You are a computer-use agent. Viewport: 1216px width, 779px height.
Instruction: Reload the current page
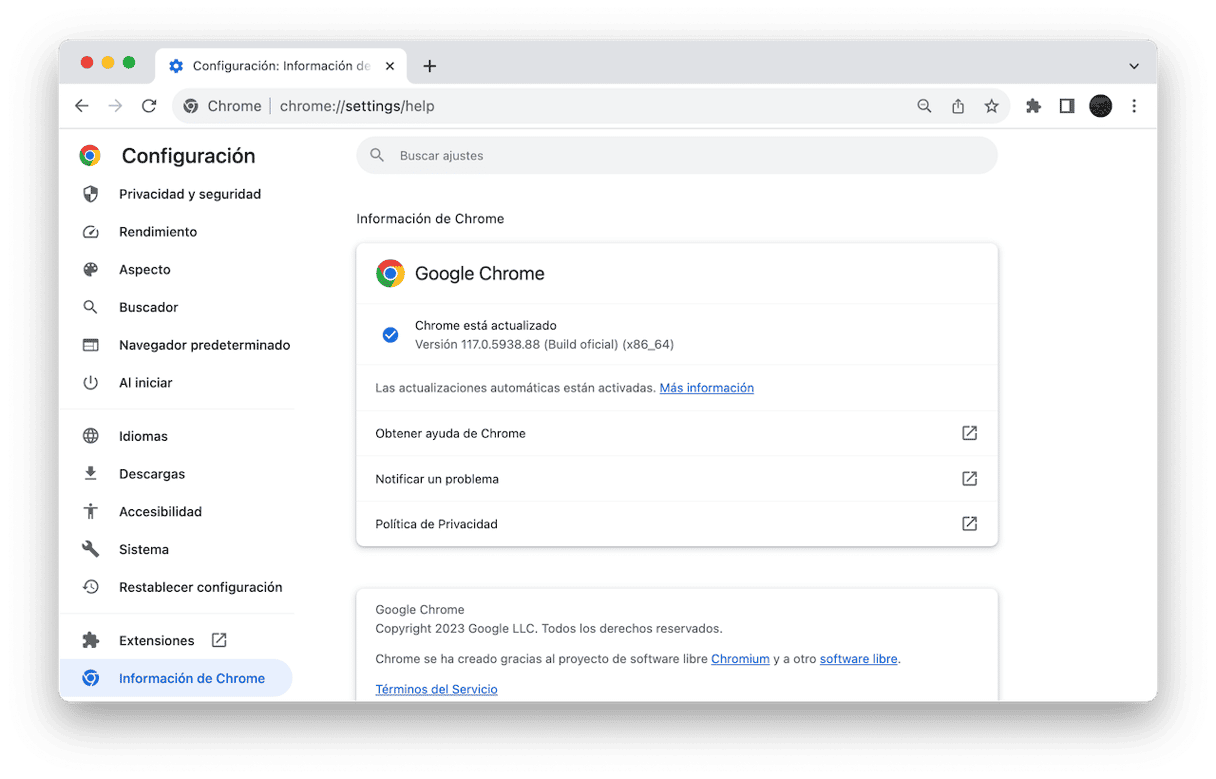pyautogui.click(x=149, y=106)
